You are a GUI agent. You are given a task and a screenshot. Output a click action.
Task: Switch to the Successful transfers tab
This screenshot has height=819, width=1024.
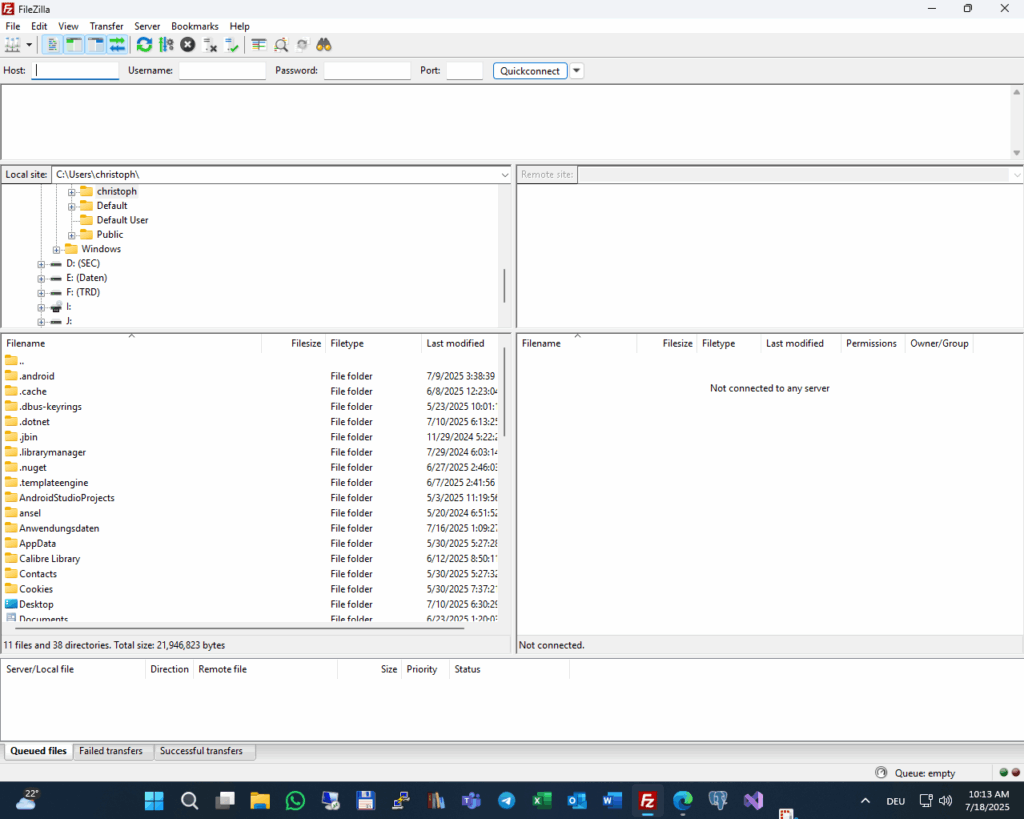[x=201, y=751]
